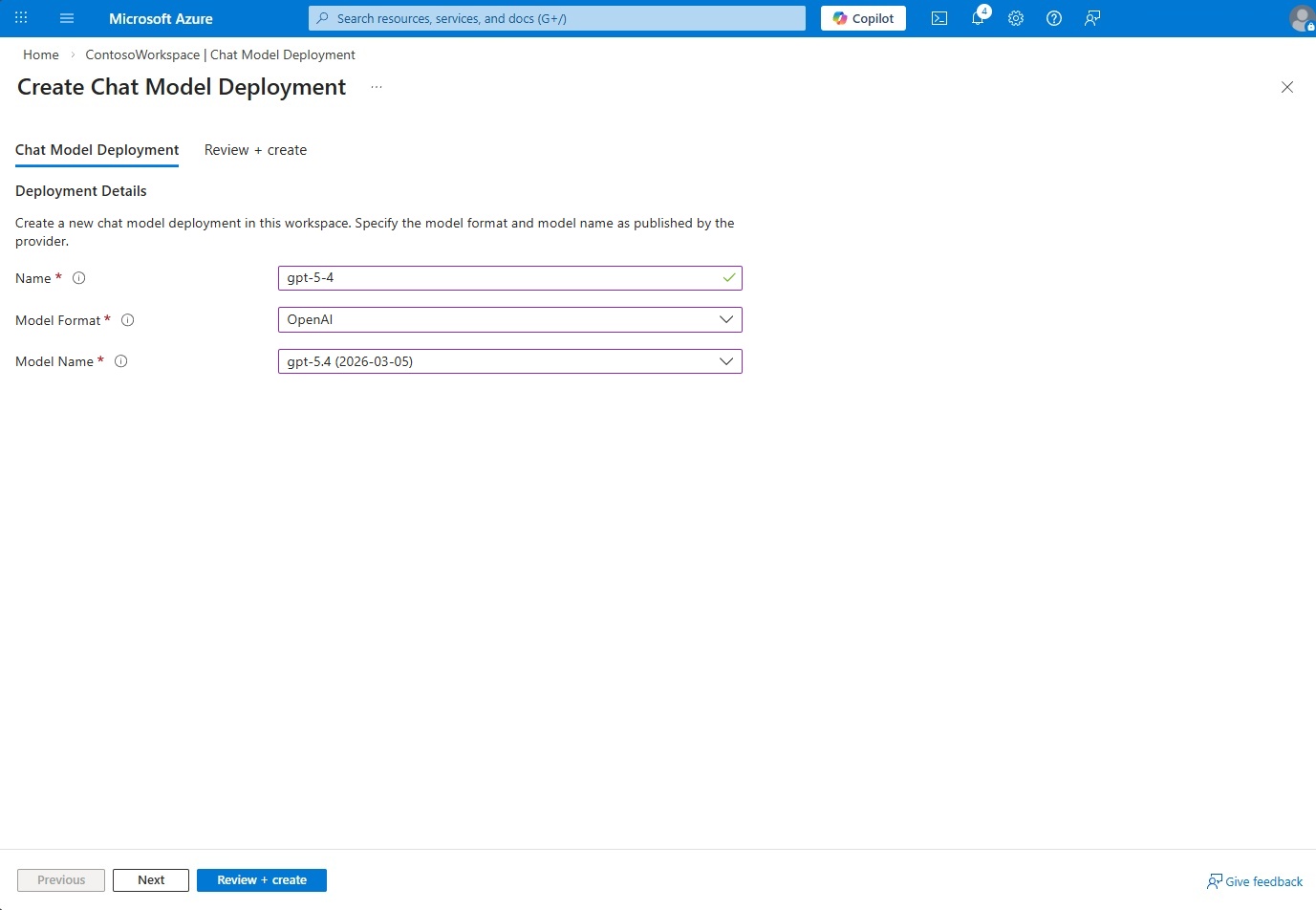Open the account avatar menu
The height and width of the screenshot is (910, 1316).
click(1302, 18)
